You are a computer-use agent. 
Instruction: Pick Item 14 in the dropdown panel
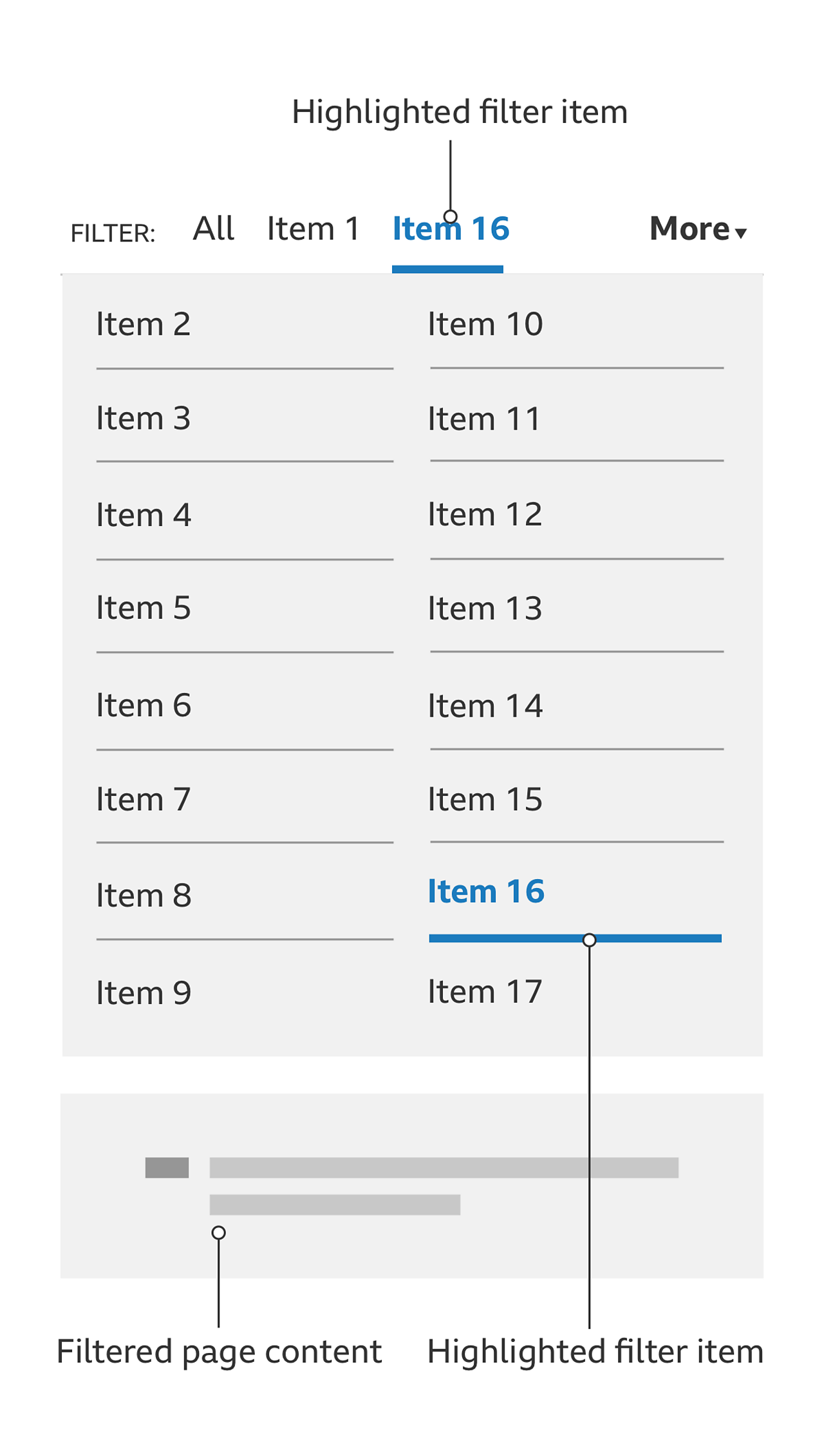[485, 706]
